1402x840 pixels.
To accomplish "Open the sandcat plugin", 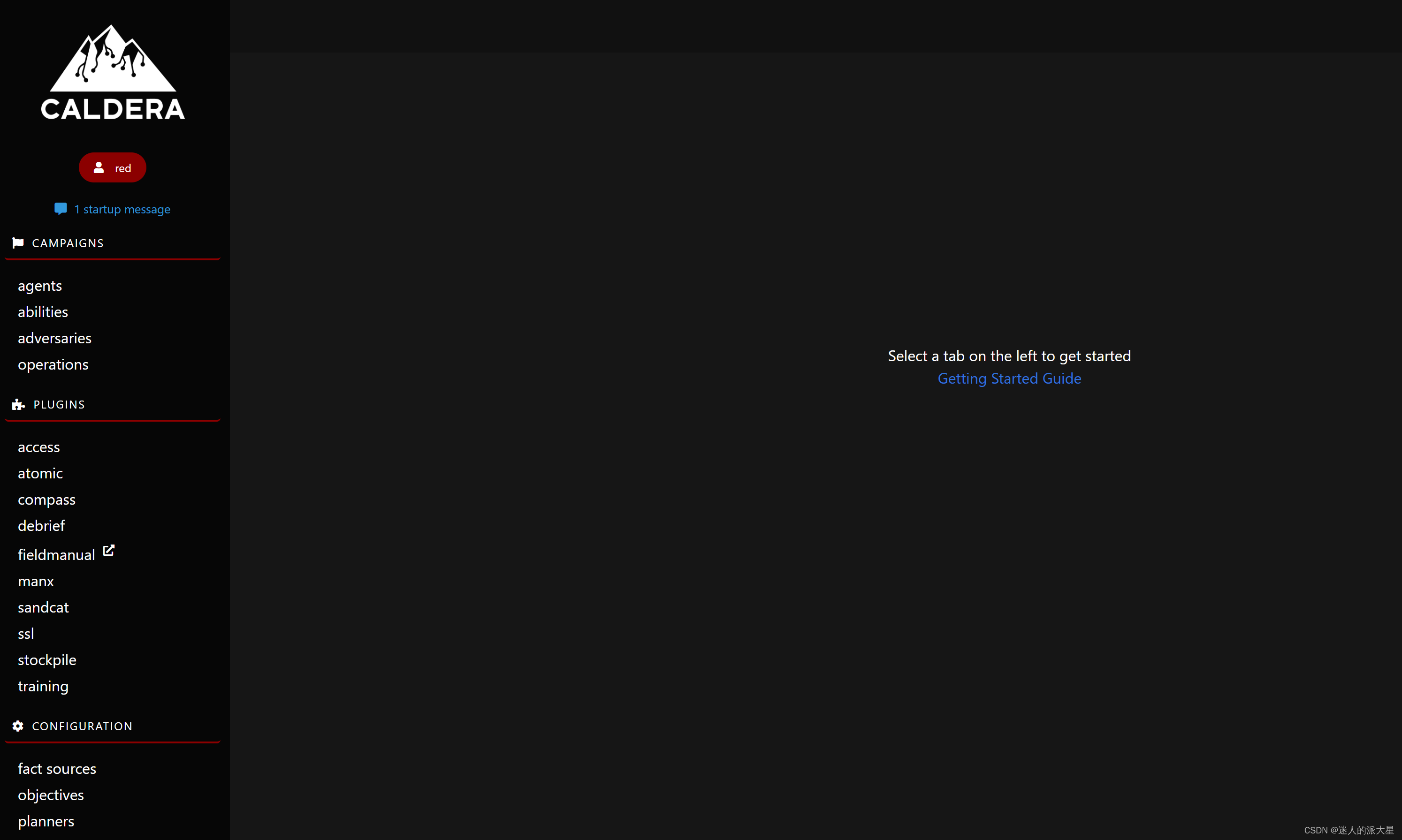I will point(43,607).
